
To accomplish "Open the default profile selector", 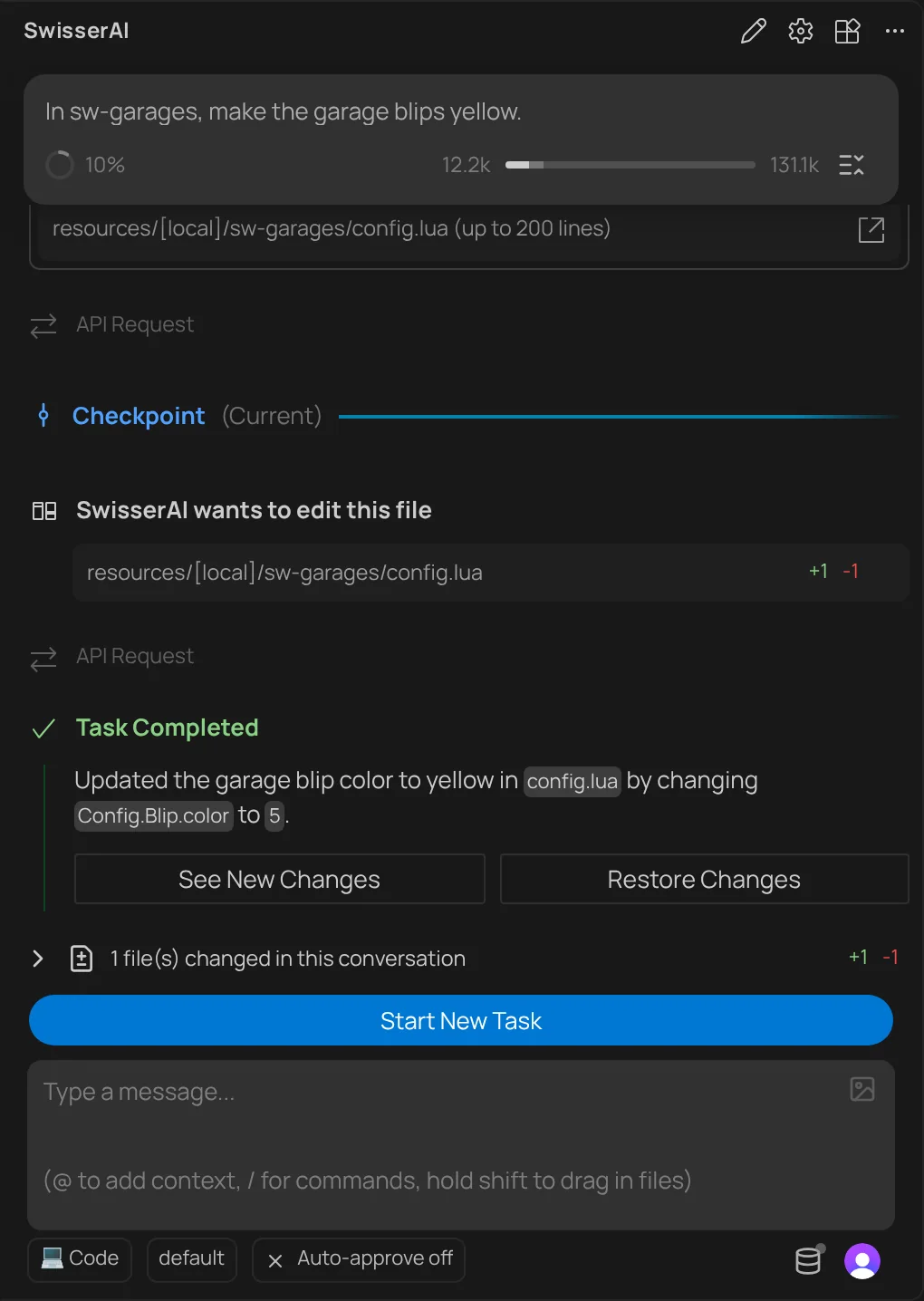I will click(191, 1259).
